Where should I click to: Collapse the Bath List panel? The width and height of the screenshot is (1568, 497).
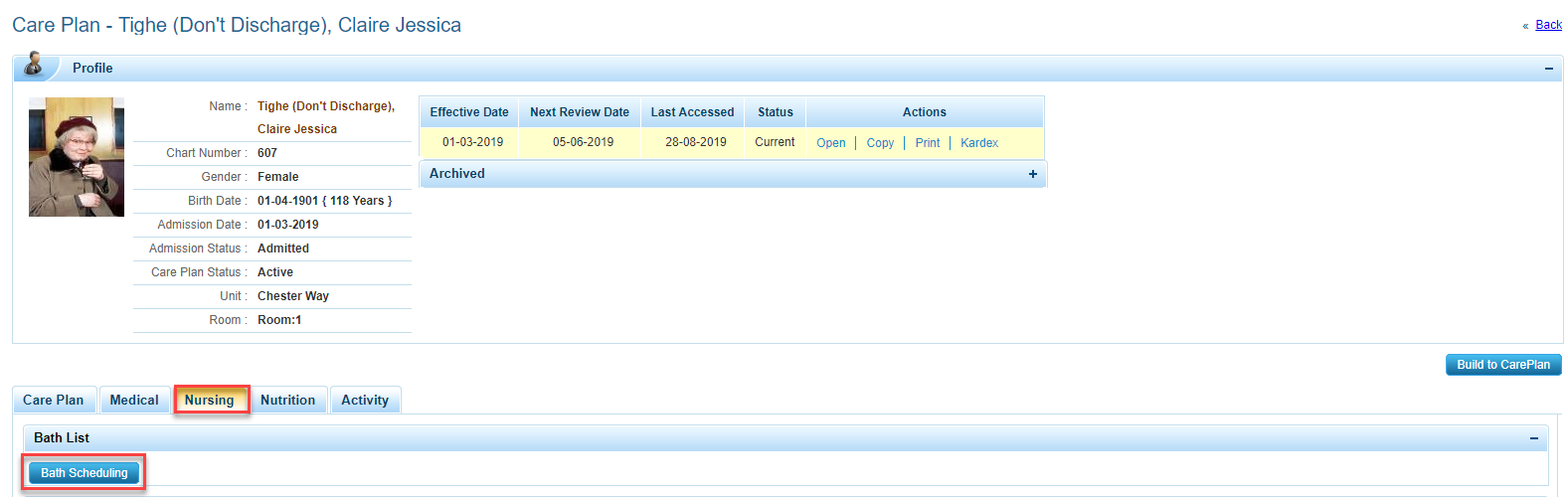(x=1534, y=438)
